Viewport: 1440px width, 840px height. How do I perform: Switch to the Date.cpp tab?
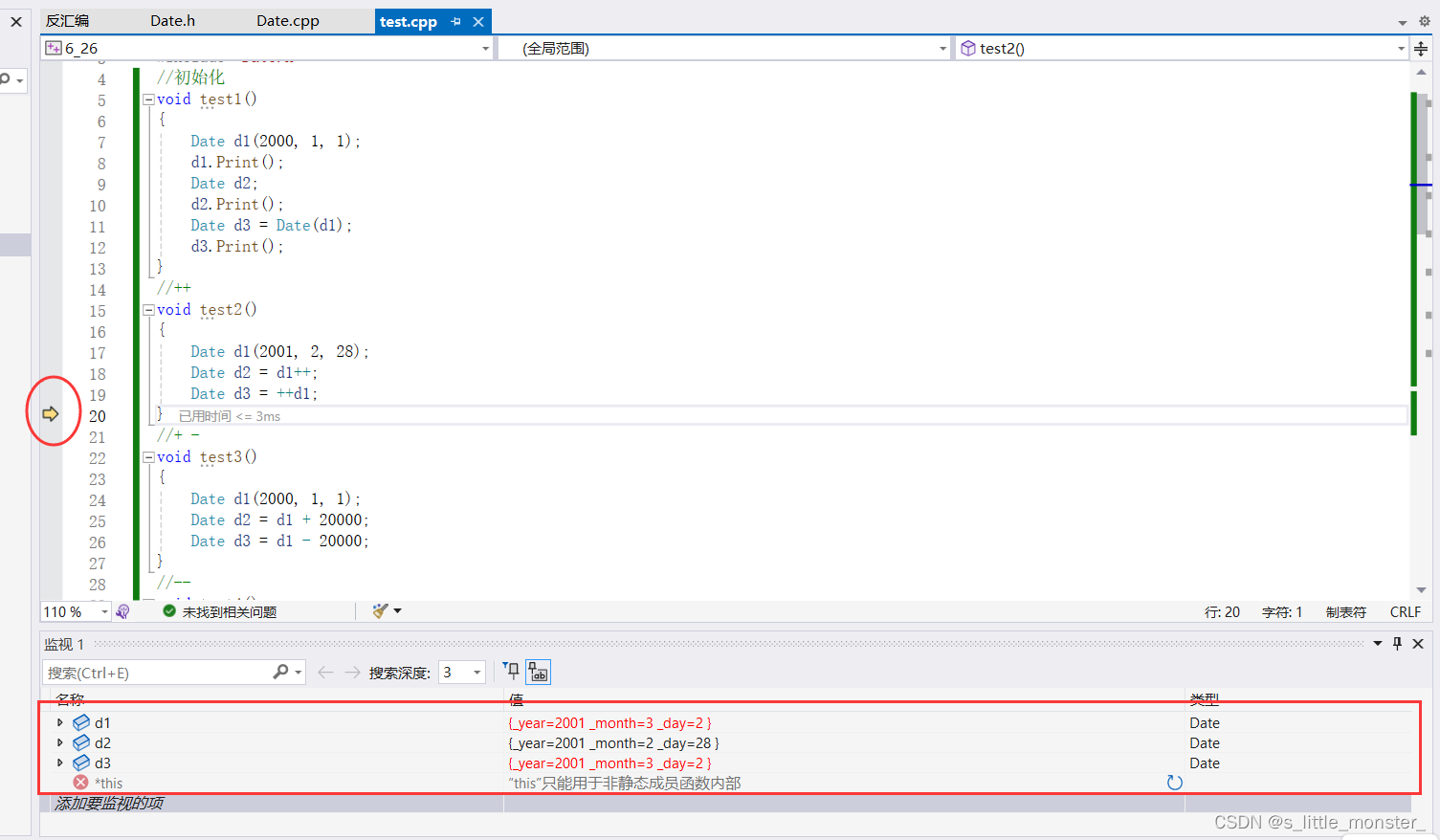pyautogui.click(x=287, y=21)
